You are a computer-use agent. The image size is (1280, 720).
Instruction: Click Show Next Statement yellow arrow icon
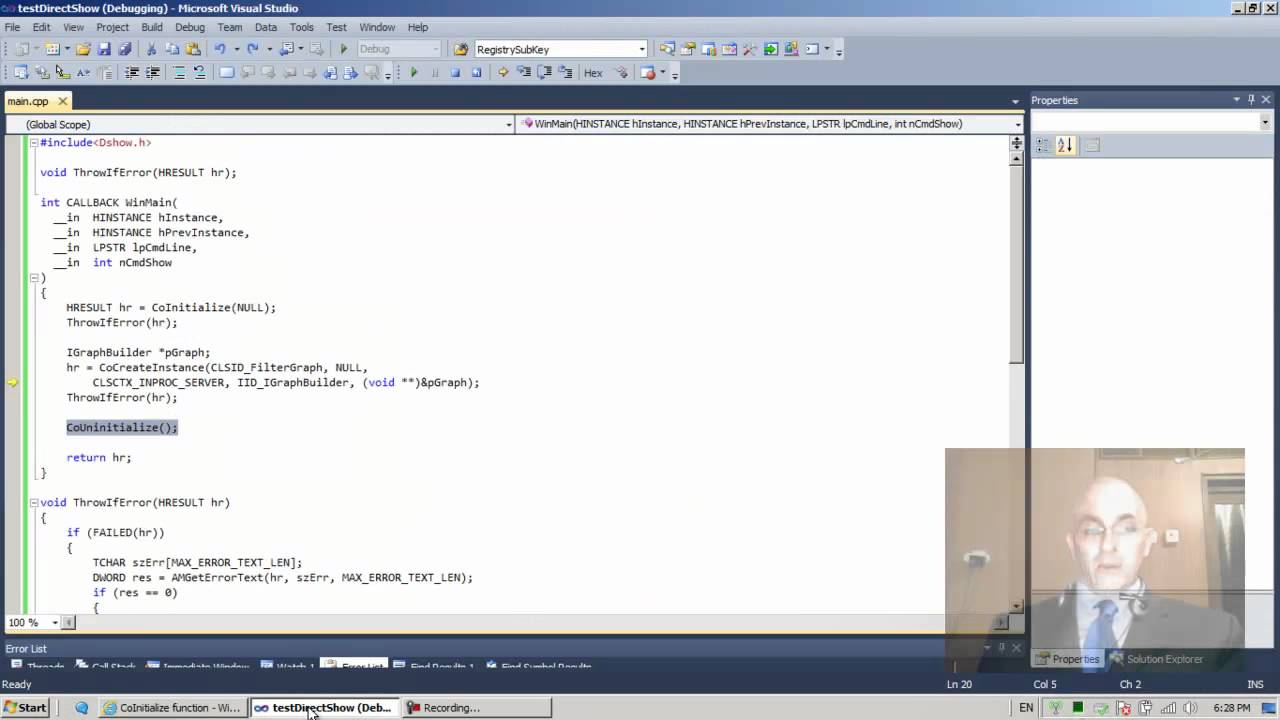(503, 72)
